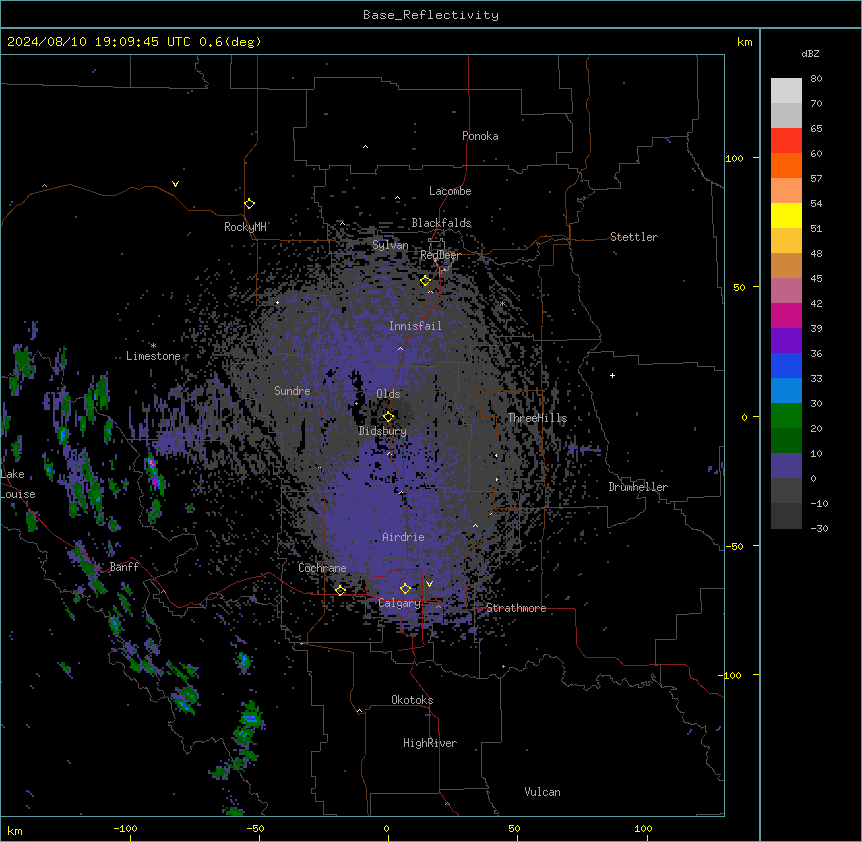Select the Lacombe city label
The width and height of the screenshot is (862, 842).
[x=450, y=191]
